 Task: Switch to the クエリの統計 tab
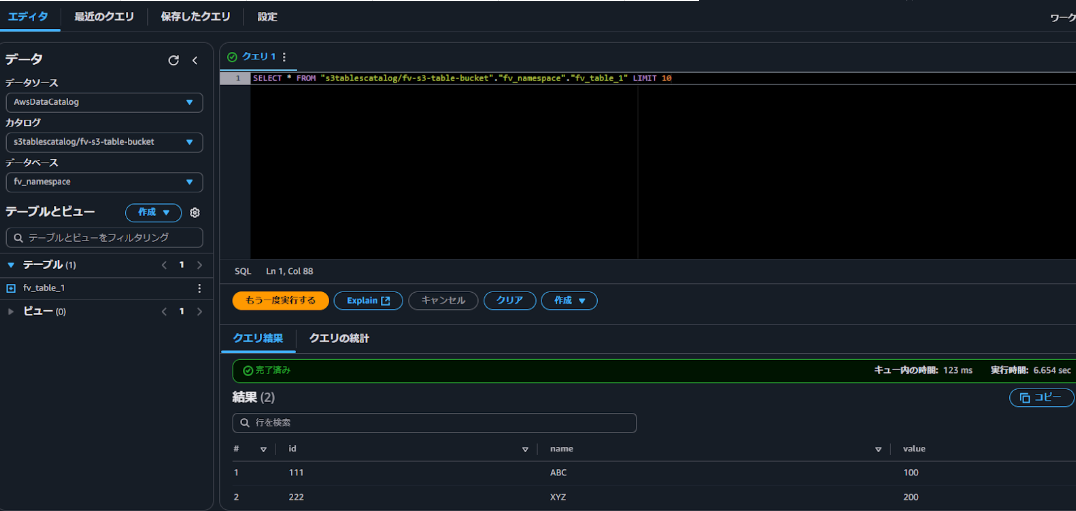point(339,338)
